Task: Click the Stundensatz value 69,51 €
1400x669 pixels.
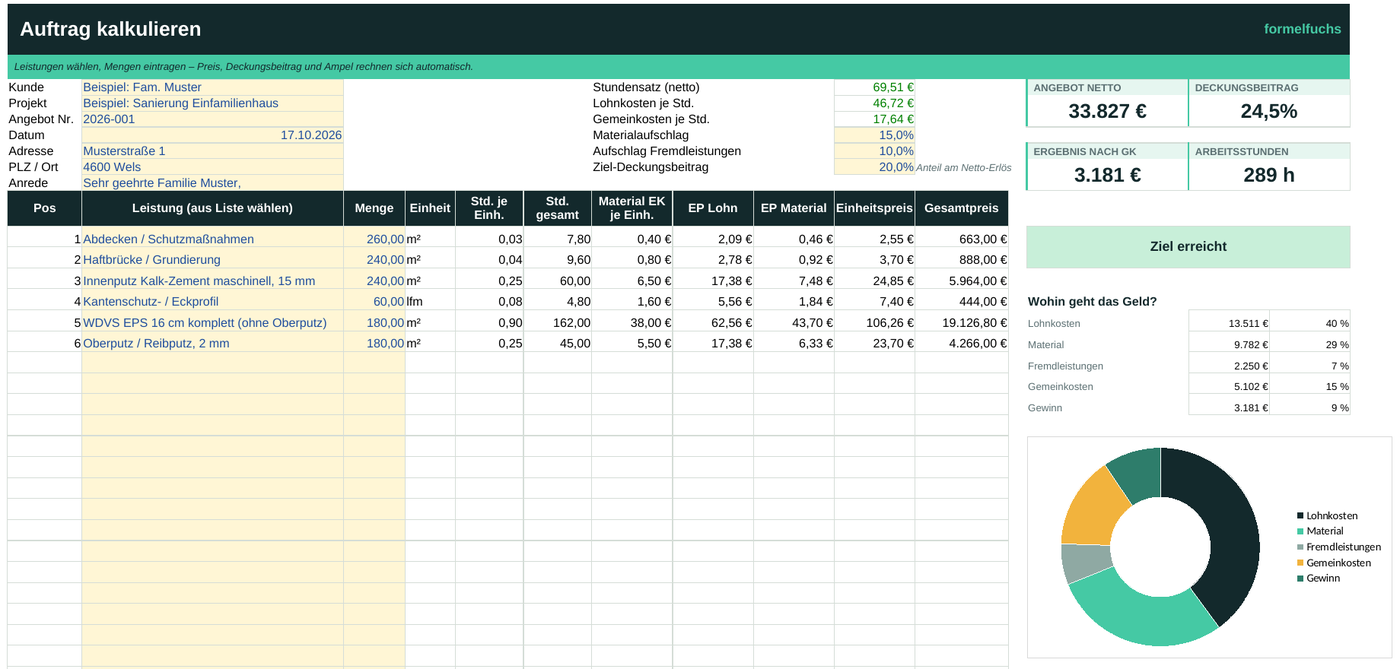Action: pos(874,87)
